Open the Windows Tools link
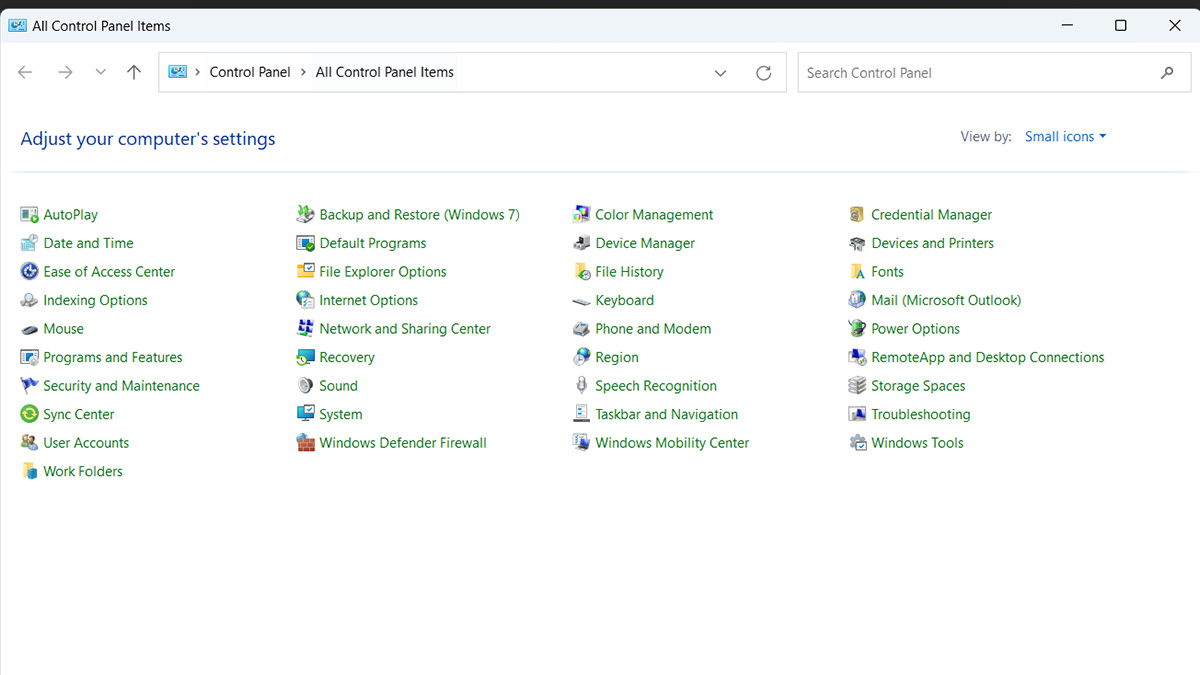The width and height of the screenshot is (1200, 675). tap(917, 443)
